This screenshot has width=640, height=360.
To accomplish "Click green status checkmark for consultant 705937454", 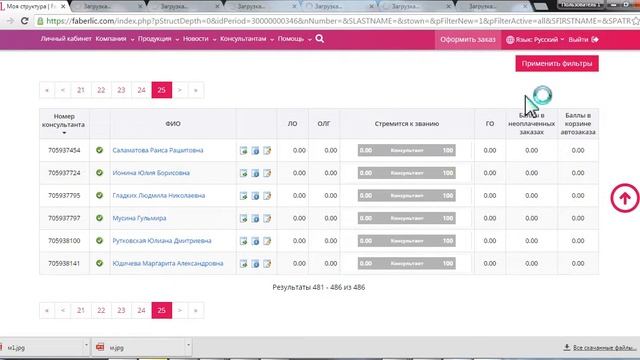I will click(x=99, y=150).
